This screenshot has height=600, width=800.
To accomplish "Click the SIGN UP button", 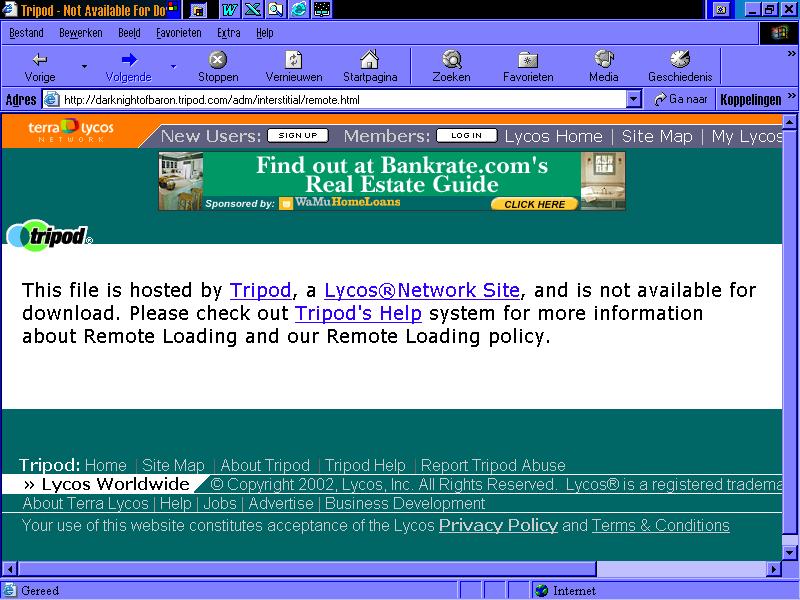I will (297, 135).
